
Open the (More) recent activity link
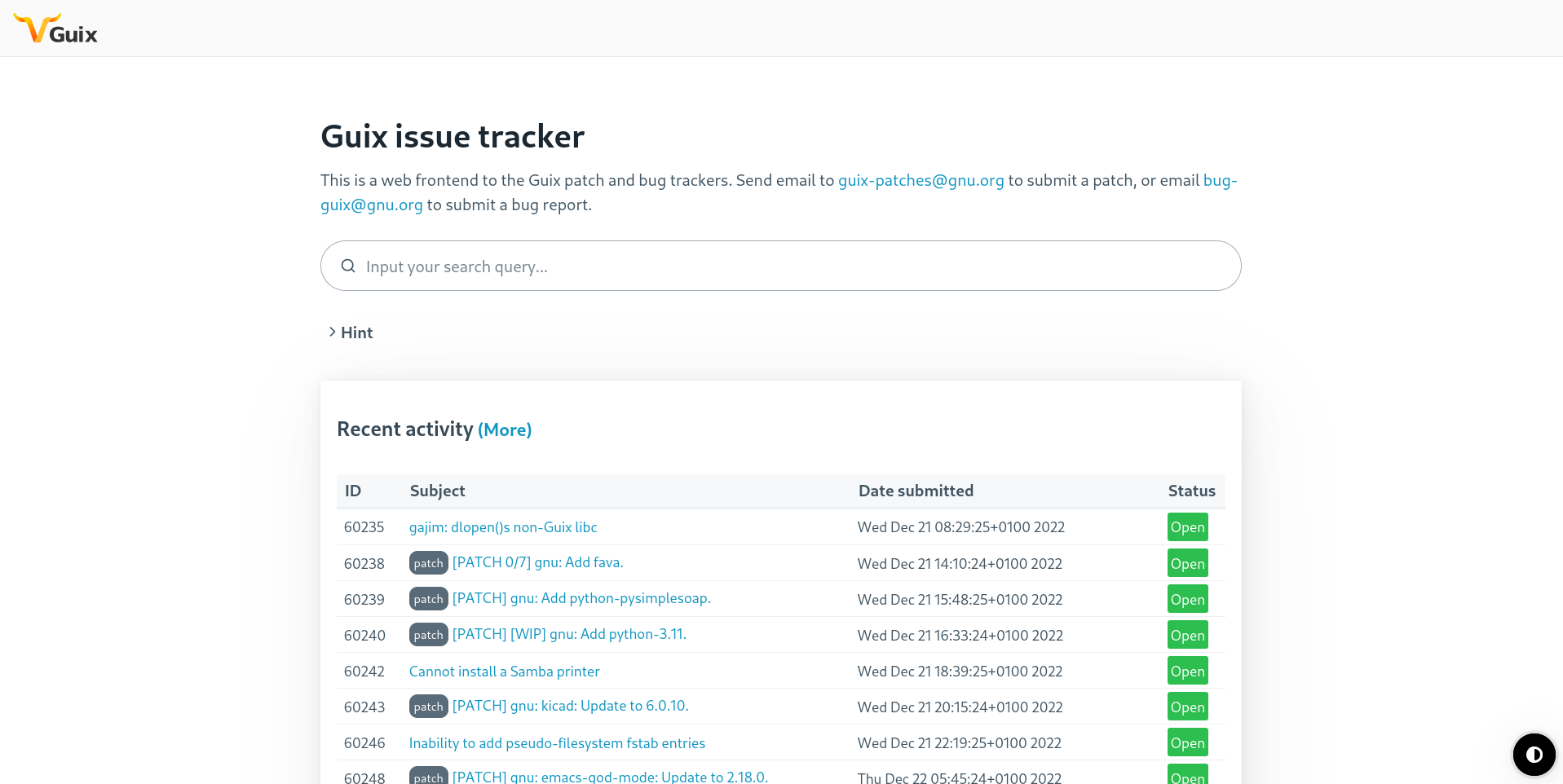pos(505,429)
